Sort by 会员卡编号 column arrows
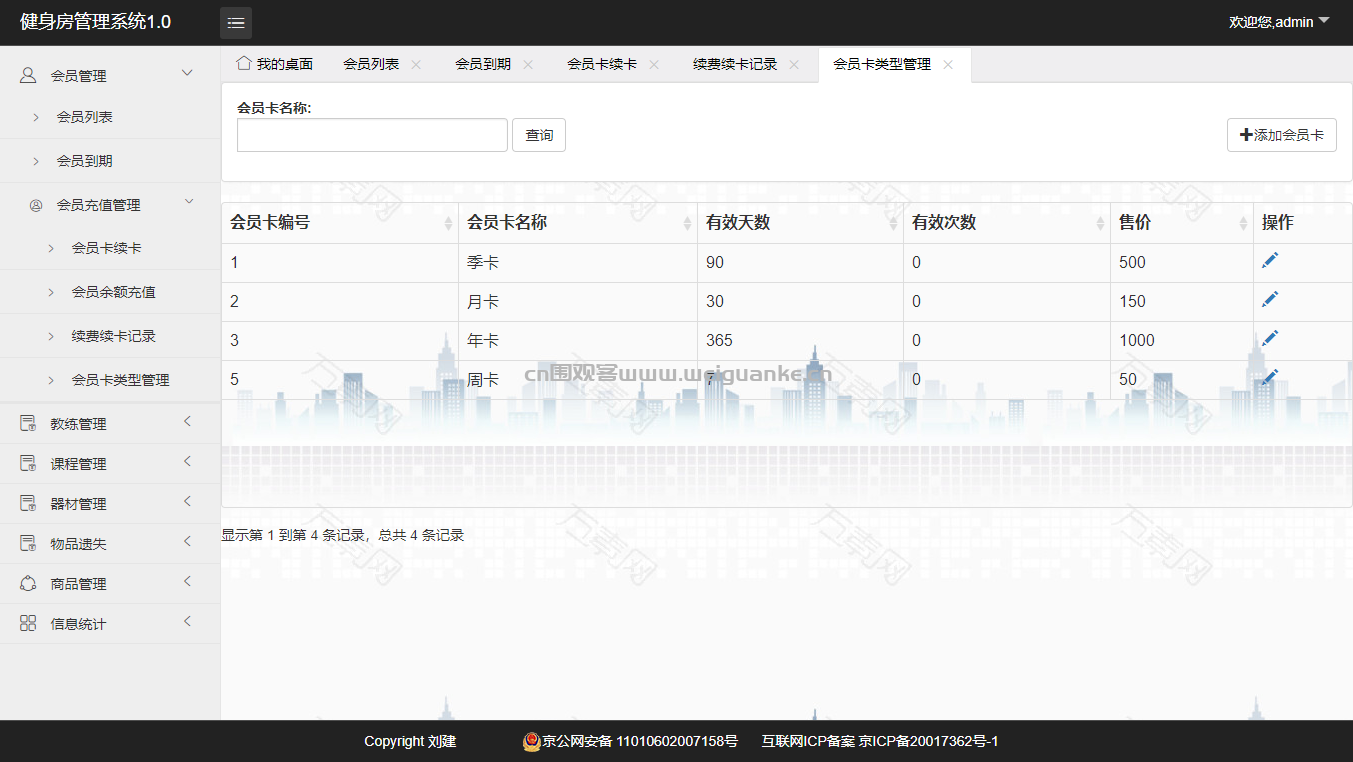 (448, 223)
